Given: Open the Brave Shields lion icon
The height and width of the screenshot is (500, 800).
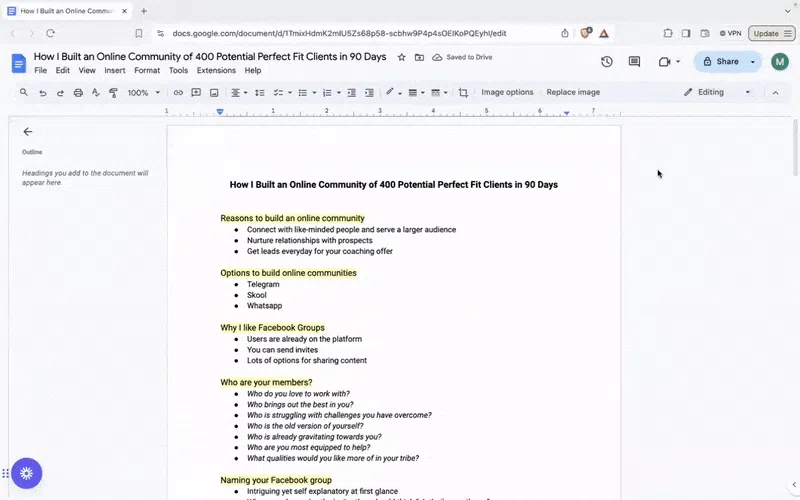Looking at the screenshot, I should point(586,33).
